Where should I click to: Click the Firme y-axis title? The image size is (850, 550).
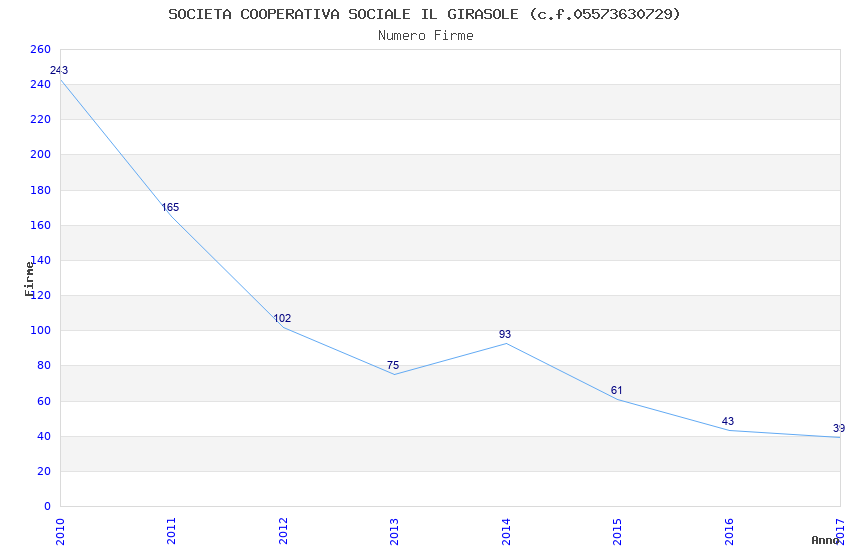pyautogui.click(x=29, y=278)
